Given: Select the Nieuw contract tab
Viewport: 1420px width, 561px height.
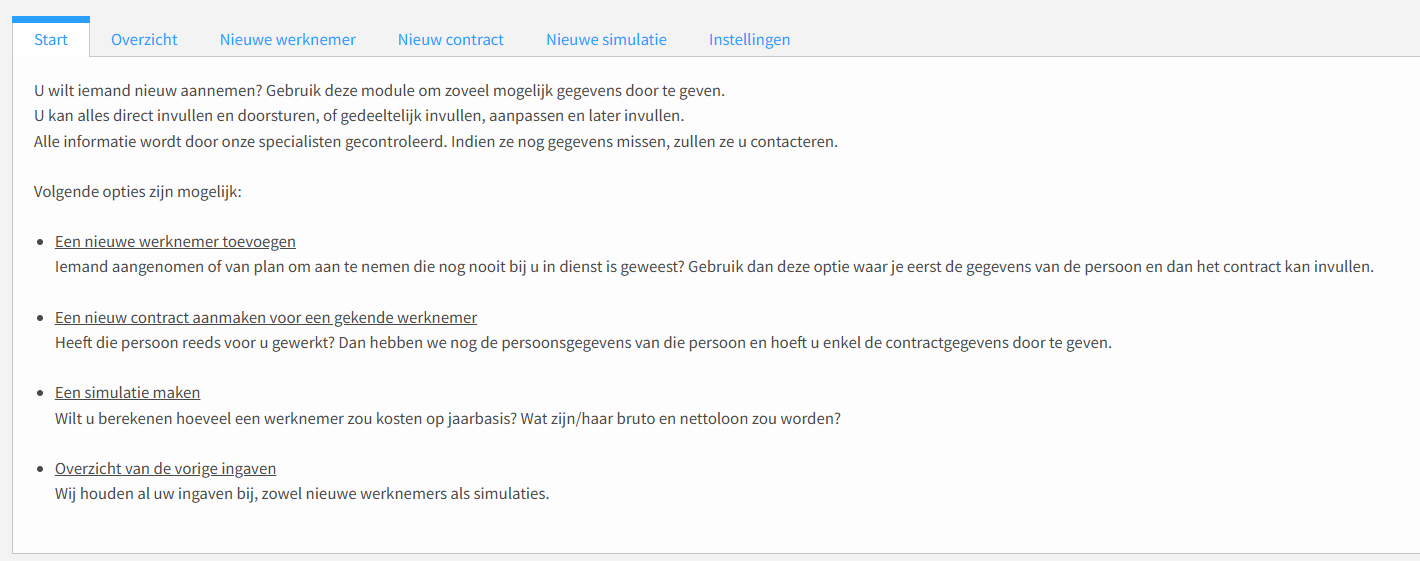Looking at the screenshot, I should [451, 39].
